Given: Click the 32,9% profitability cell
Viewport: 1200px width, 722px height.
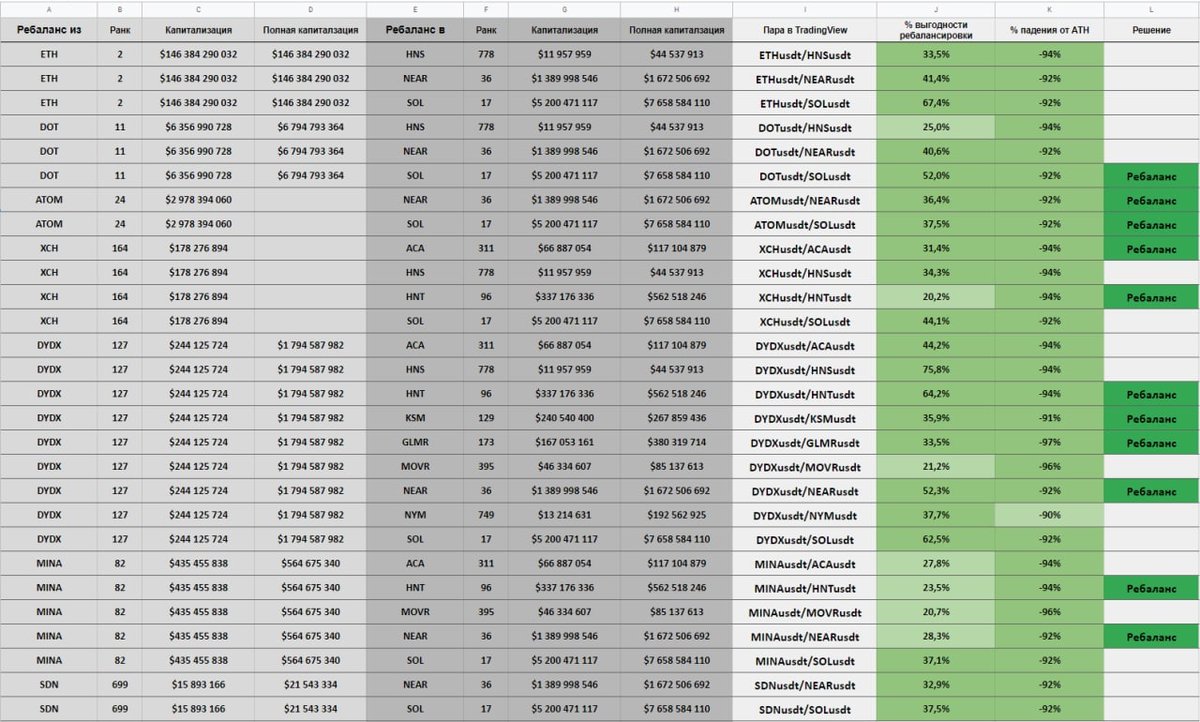Looking at the screenshot, I should click(935, 684).
